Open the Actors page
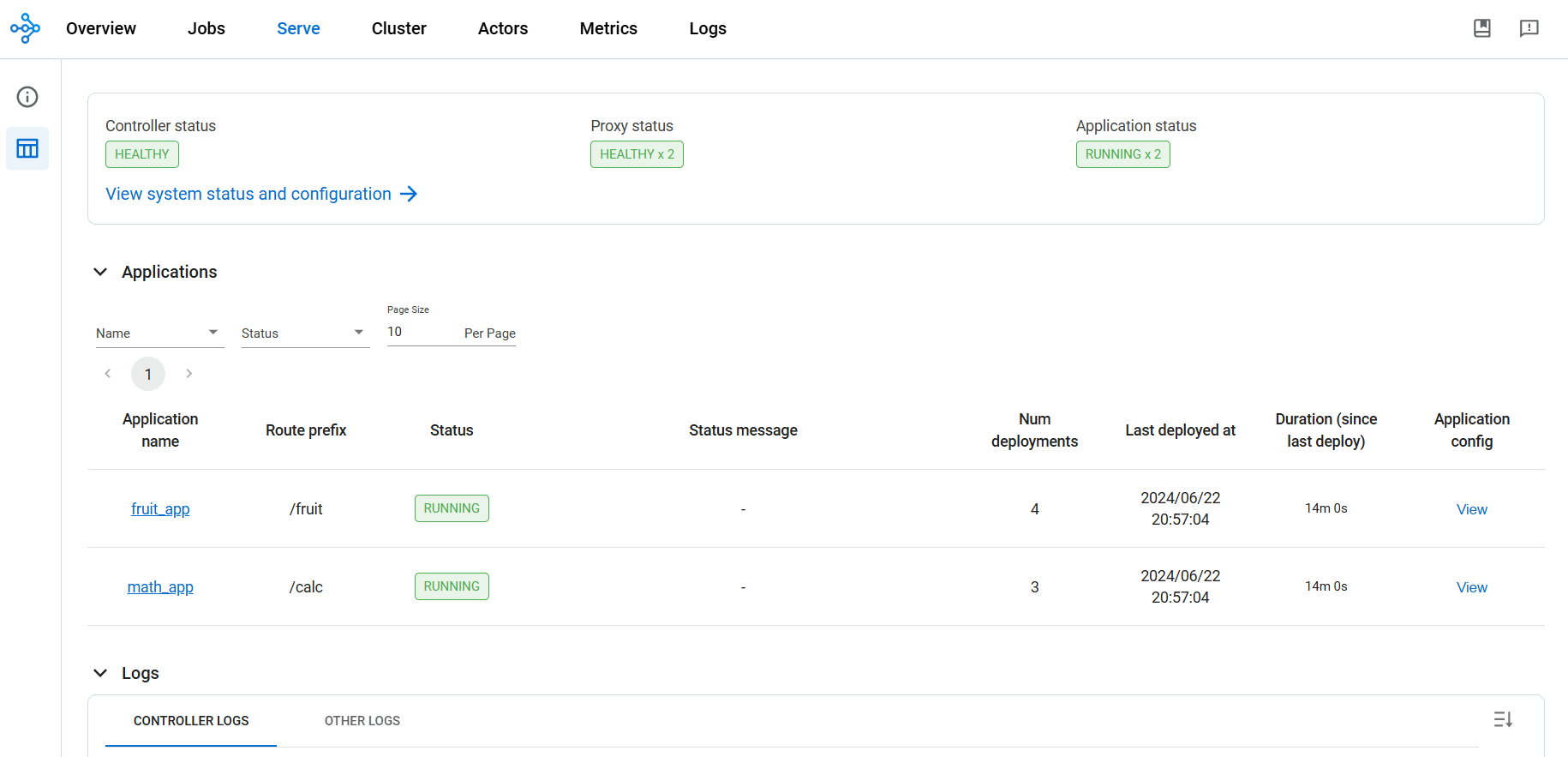The image size is (1568, 757). [502, 28]
